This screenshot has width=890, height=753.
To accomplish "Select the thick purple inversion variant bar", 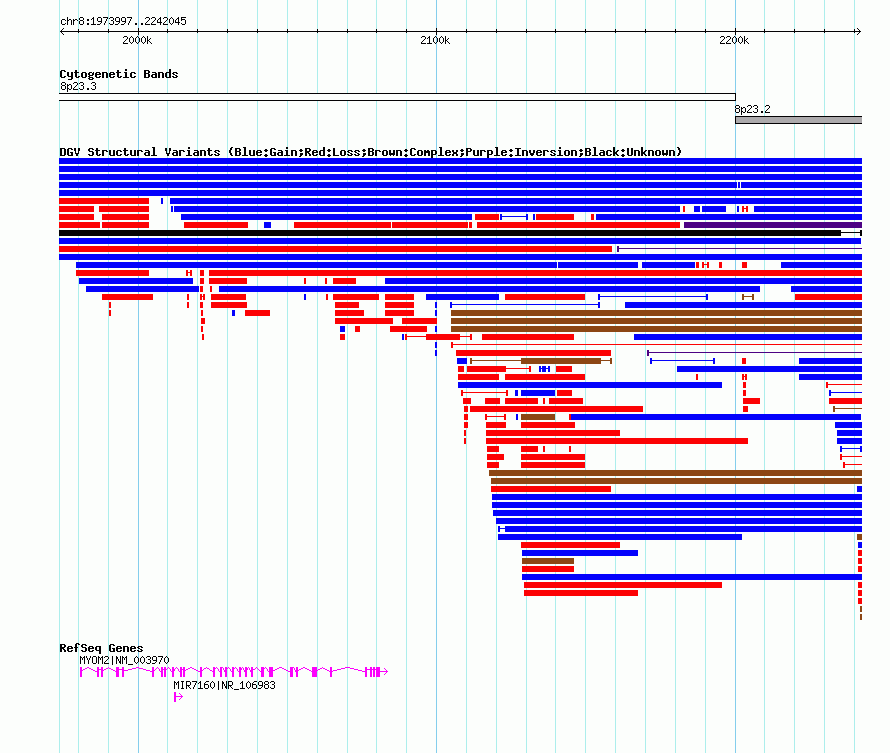I will click(x=773, y=225).
